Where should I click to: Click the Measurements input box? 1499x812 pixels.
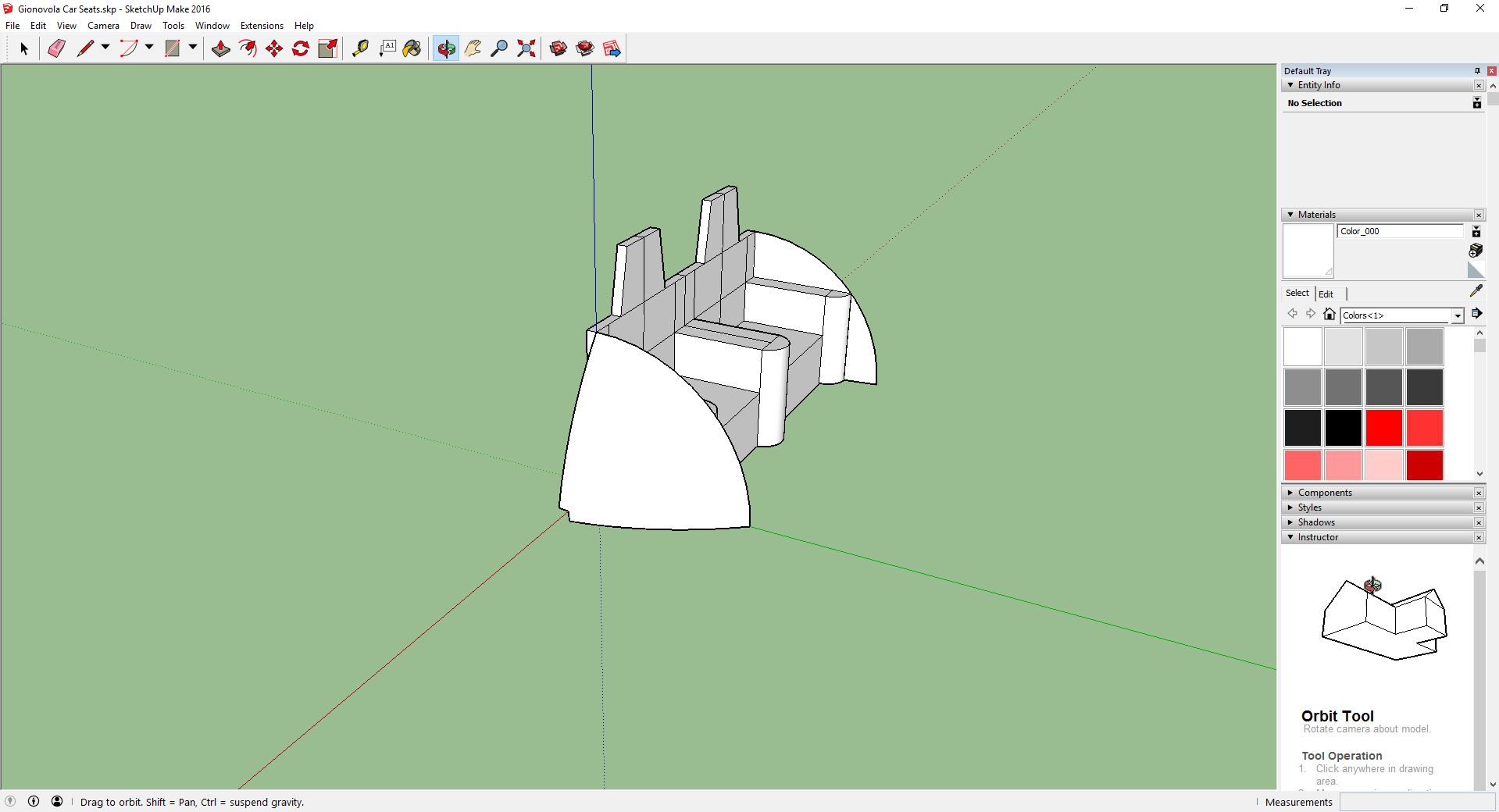[1416, 802]
